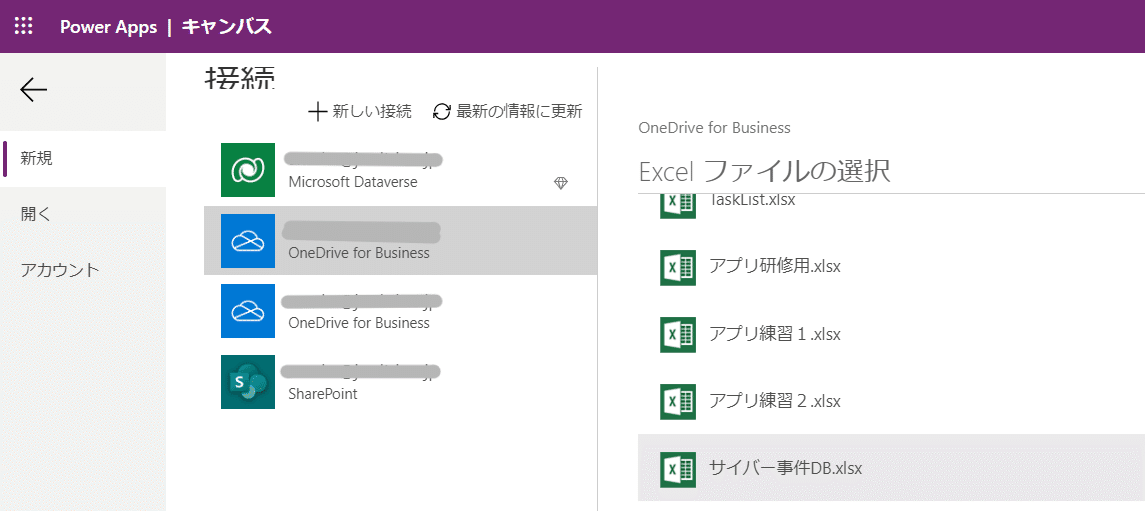Select the highlighted OneDrive for Business label
Image resolution: width=1145 pixels, height=511 pixels.
coord(359,253)
